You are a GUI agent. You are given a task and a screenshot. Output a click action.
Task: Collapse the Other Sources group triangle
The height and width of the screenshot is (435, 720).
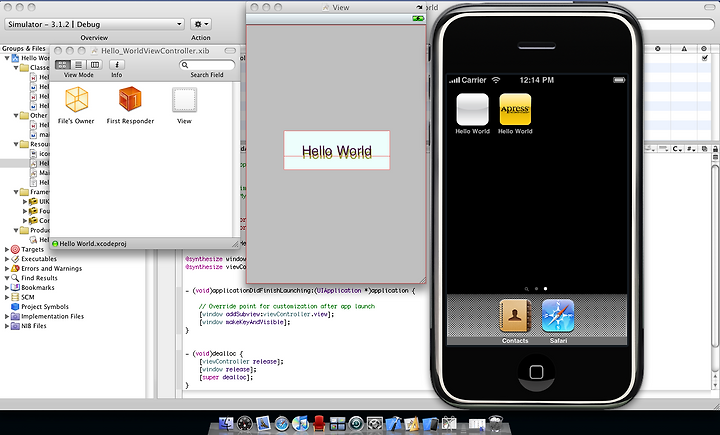(x=16, y=115)
